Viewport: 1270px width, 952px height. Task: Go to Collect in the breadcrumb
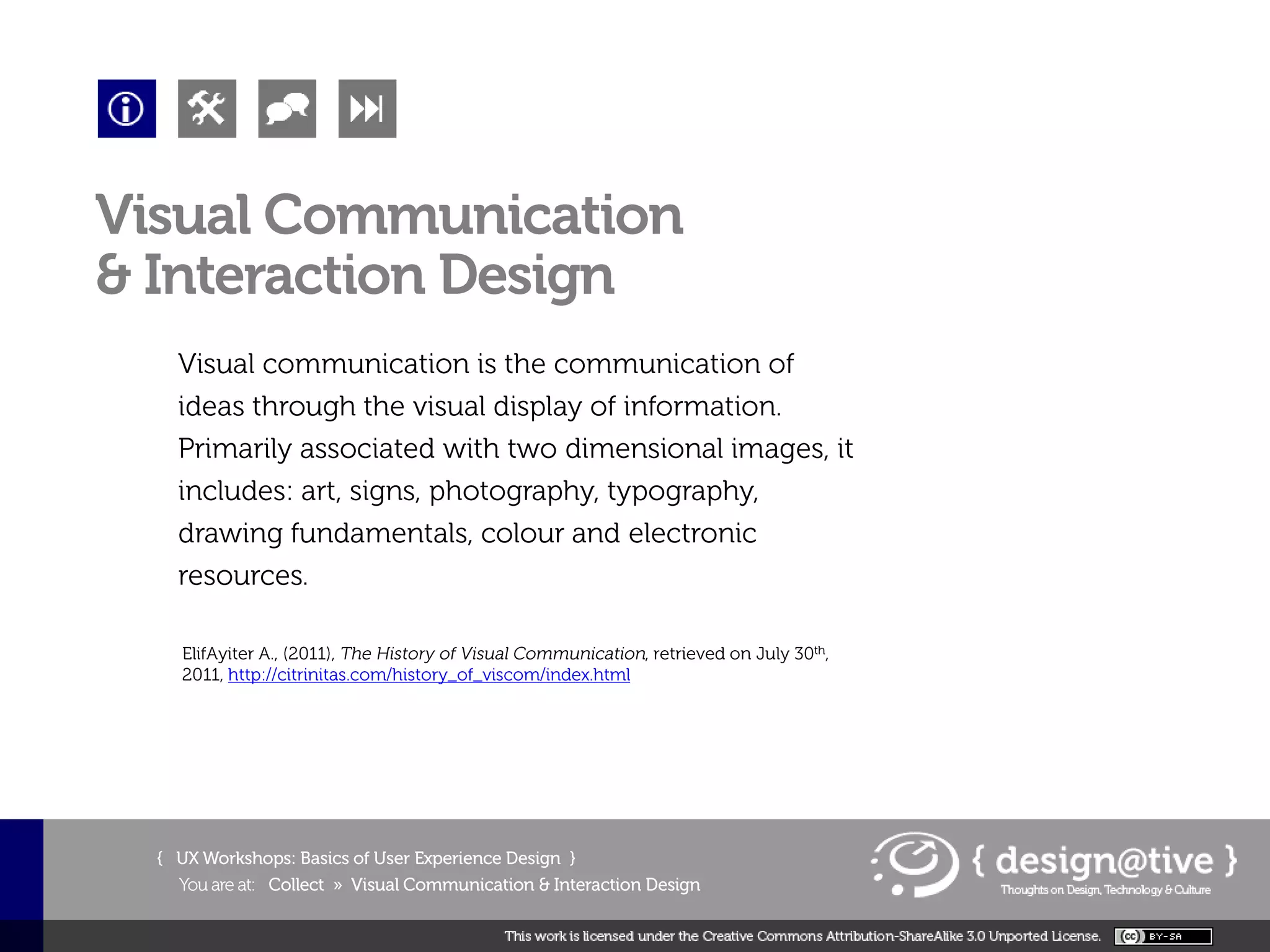[296, 884]
